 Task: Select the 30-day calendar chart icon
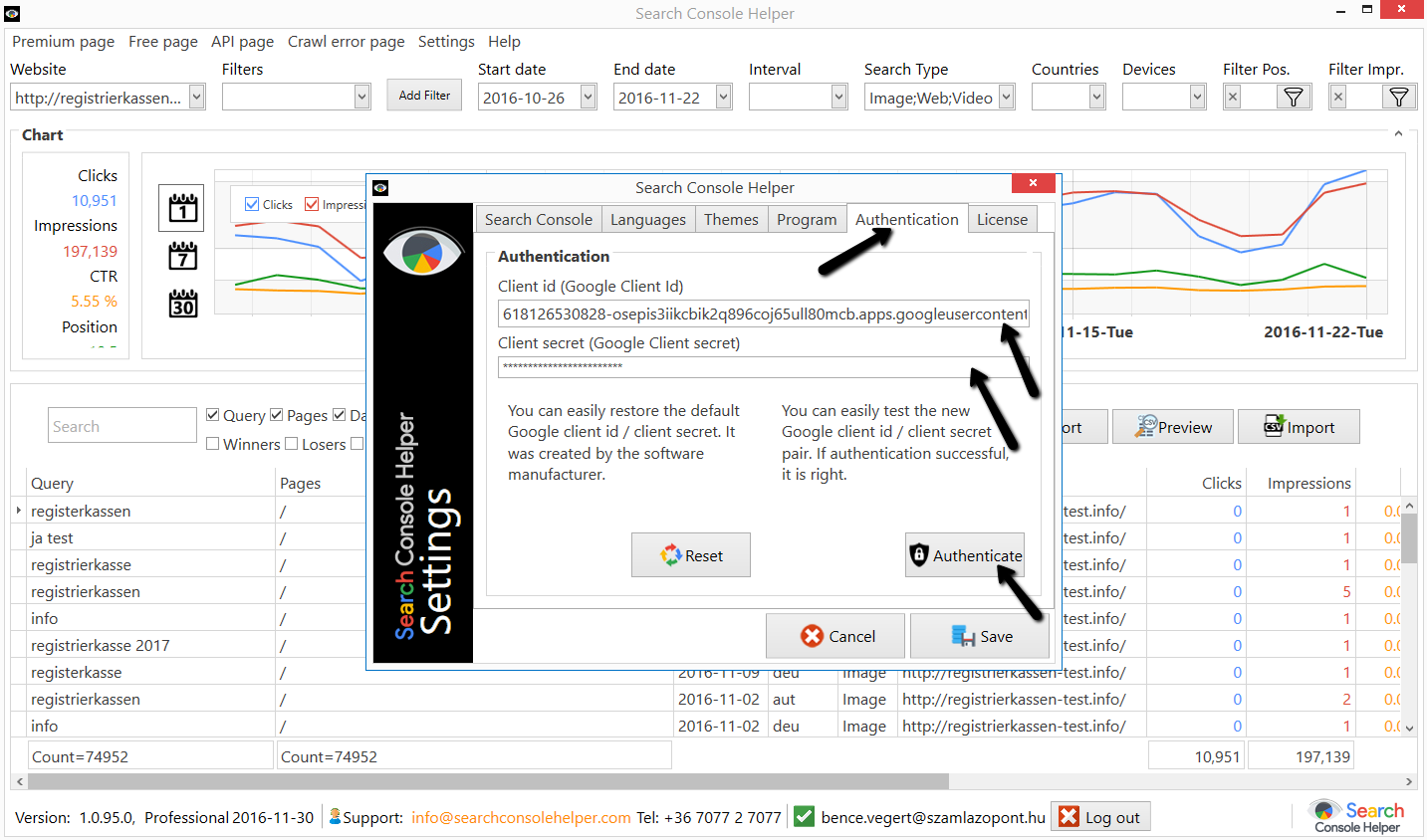(183, 304)
